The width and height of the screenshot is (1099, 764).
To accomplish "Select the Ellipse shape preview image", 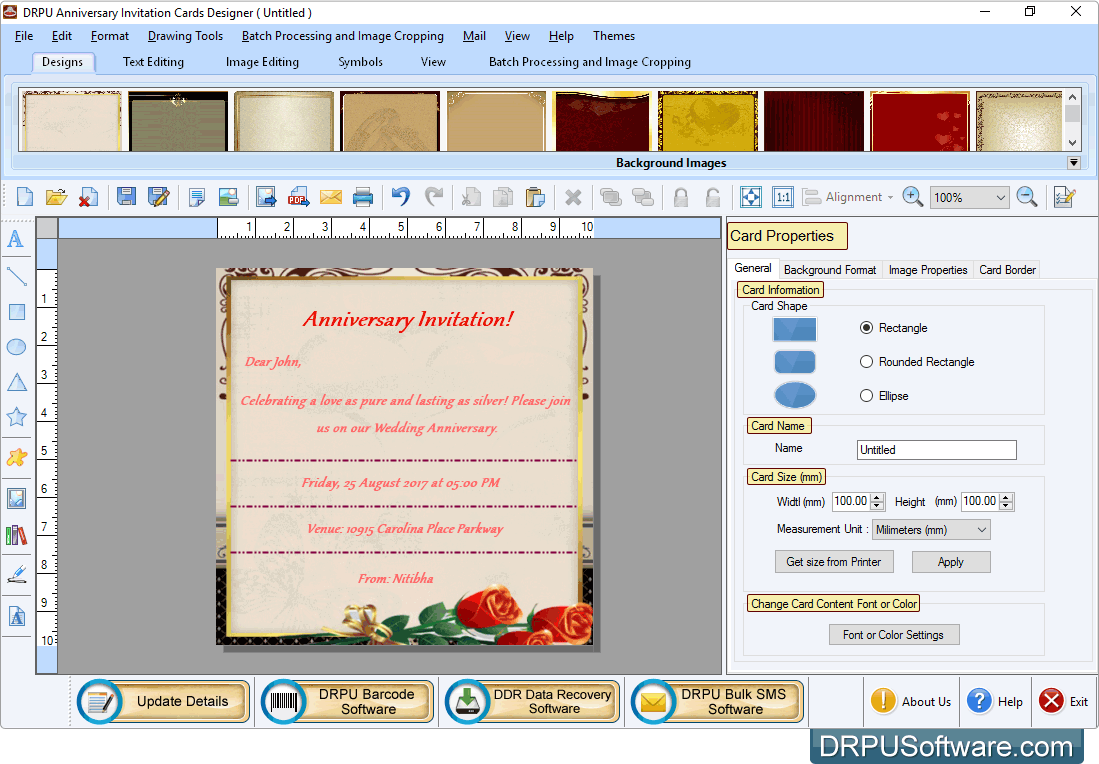I will click(x=795, y=395).
